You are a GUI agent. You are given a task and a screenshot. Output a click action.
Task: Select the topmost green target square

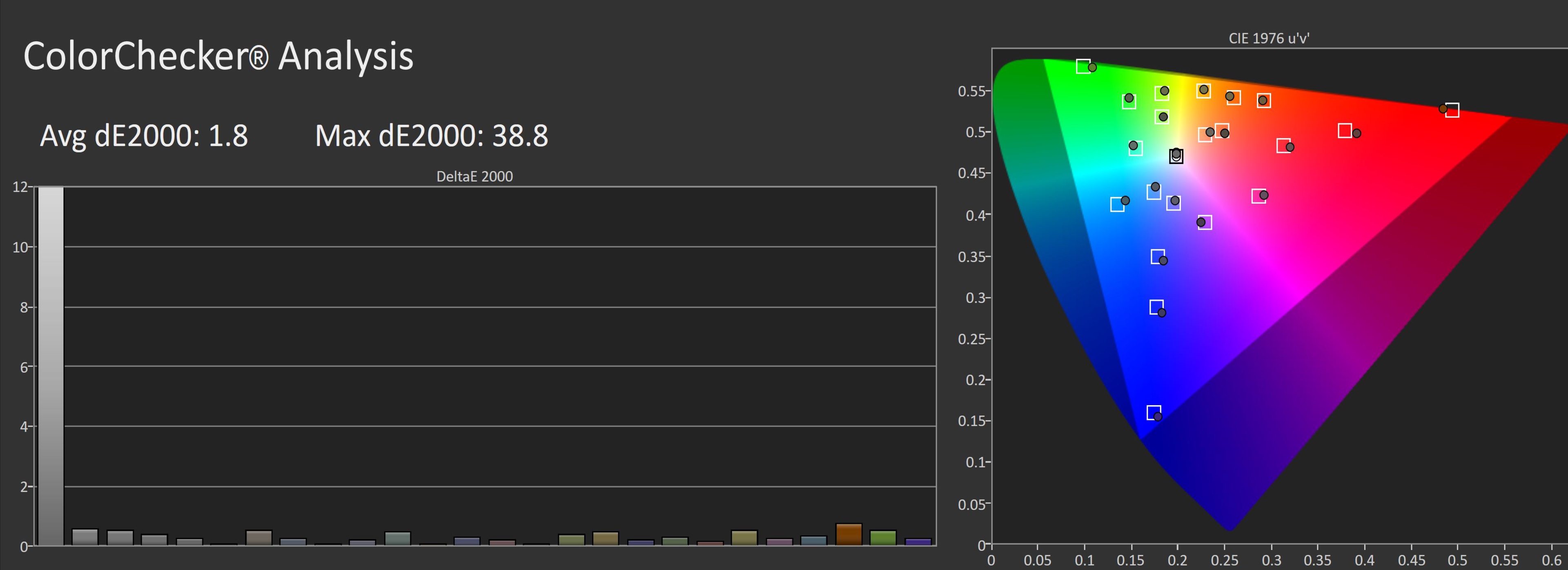pyautogui.click(x=1083, y=66)
